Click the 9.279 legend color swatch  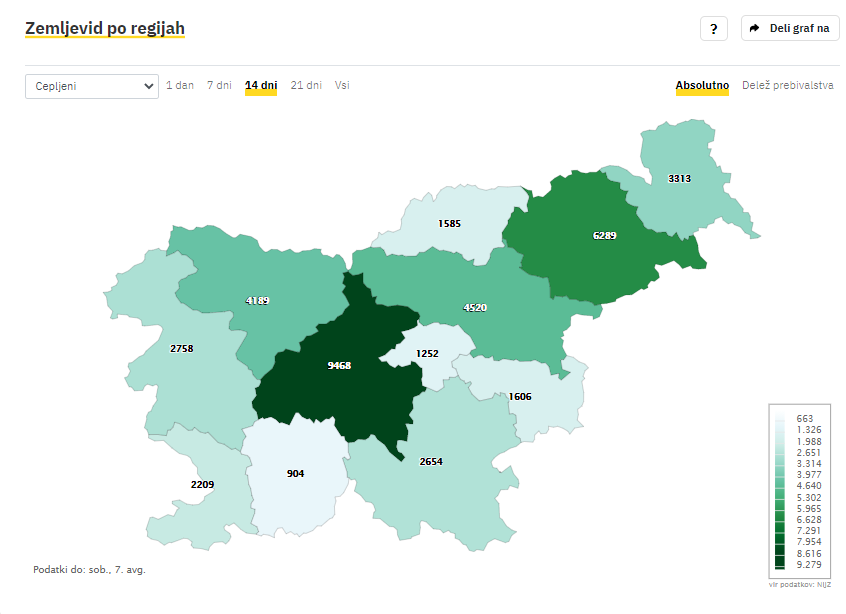(780, 564)
